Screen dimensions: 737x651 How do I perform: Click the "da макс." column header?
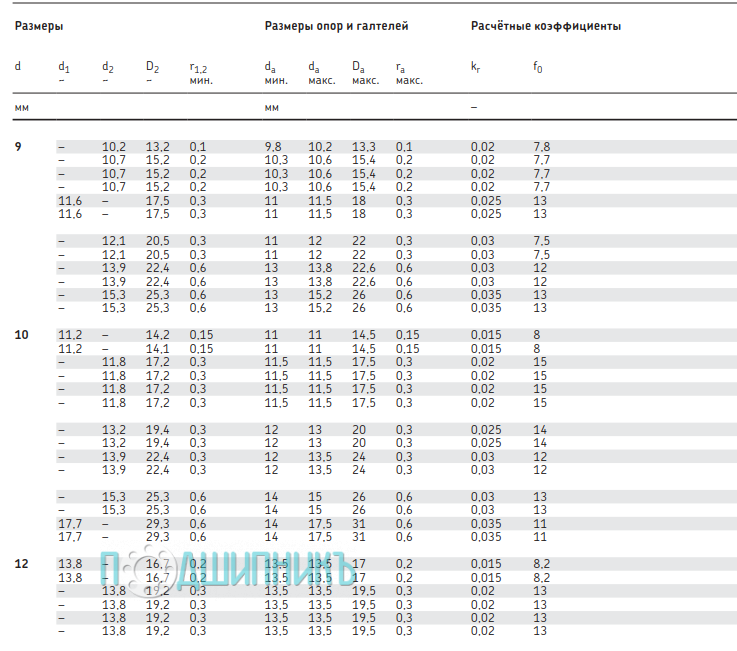(321, 73)
